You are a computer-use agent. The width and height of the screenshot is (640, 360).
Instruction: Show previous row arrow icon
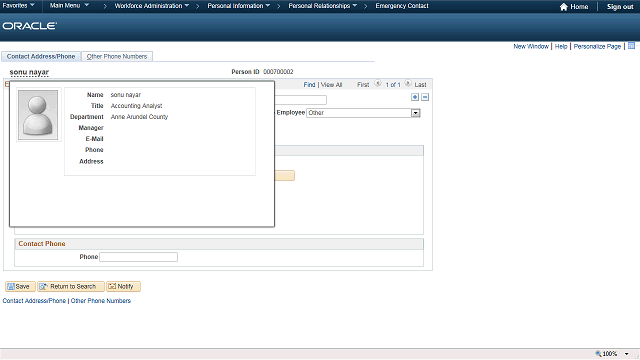click(x=378, y=83)
